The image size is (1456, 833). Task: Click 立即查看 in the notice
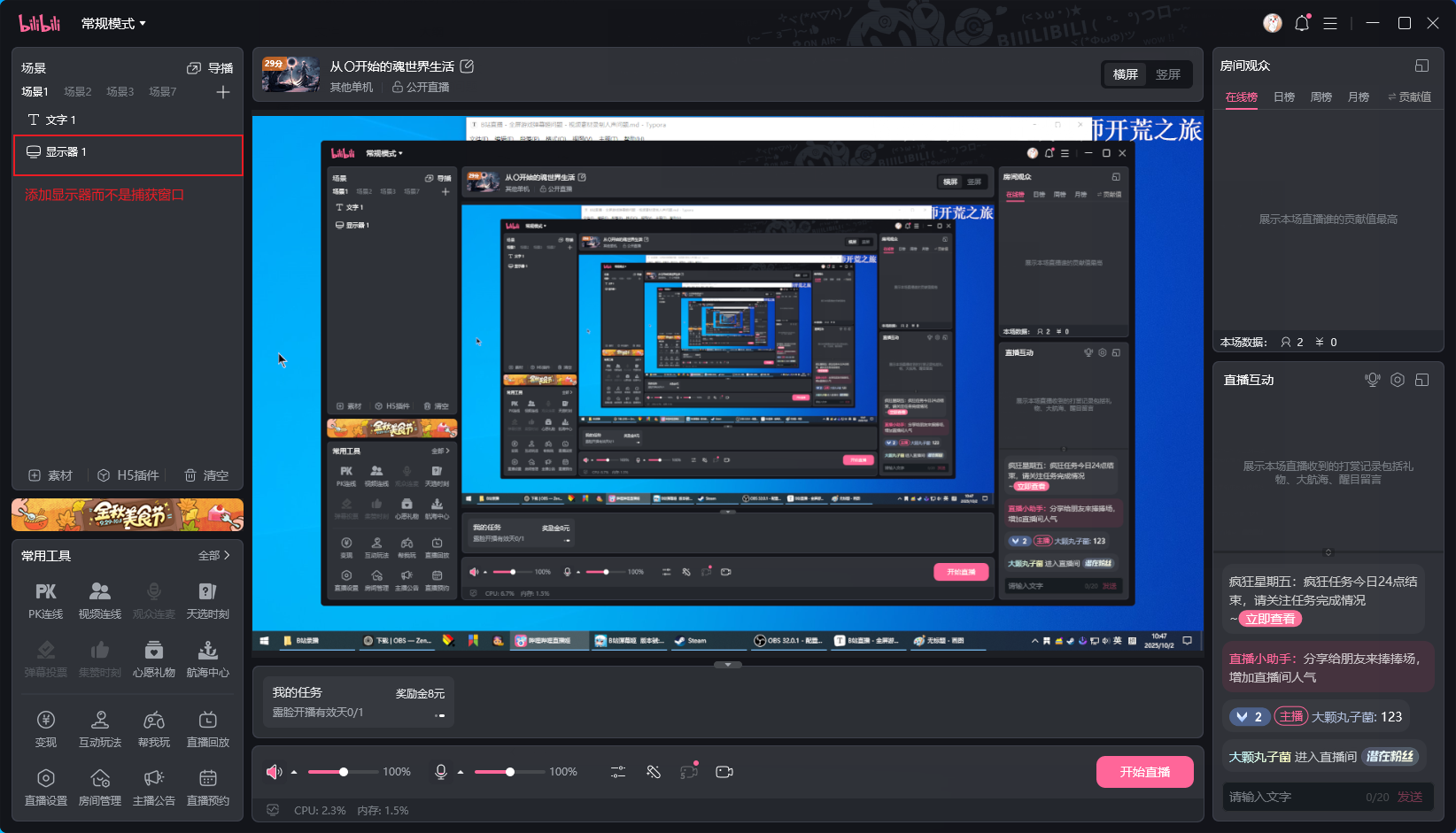tap(1271, 619)
